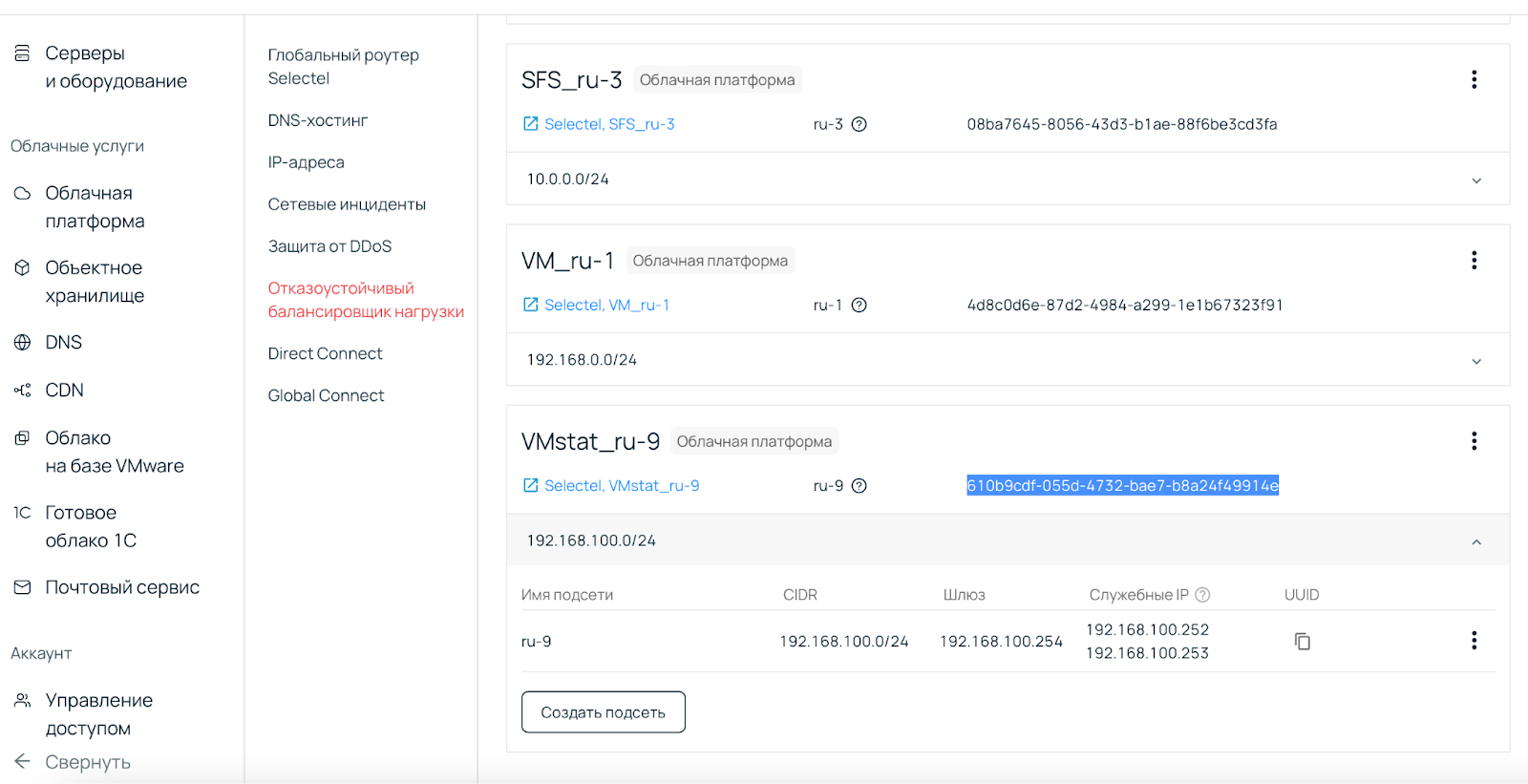Click the users icon beside Управление доступом
1528x784 pixels.
coord(22,700)
